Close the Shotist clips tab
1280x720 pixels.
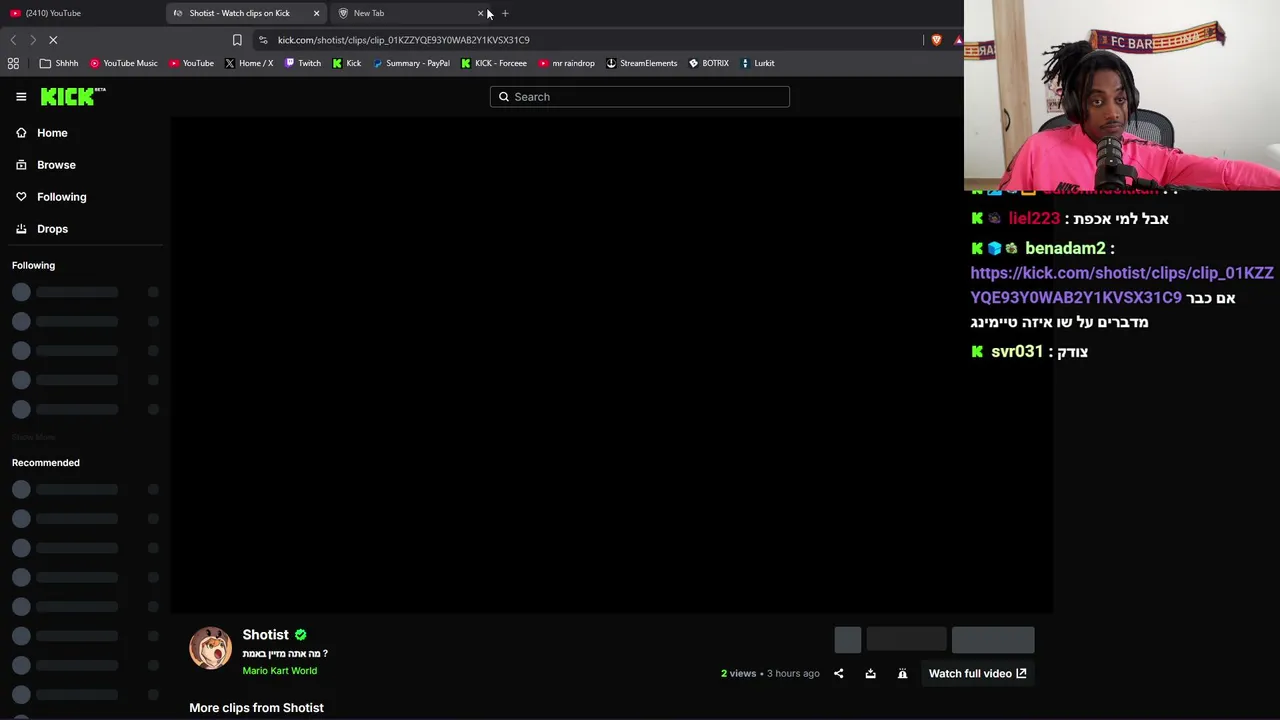316,13
